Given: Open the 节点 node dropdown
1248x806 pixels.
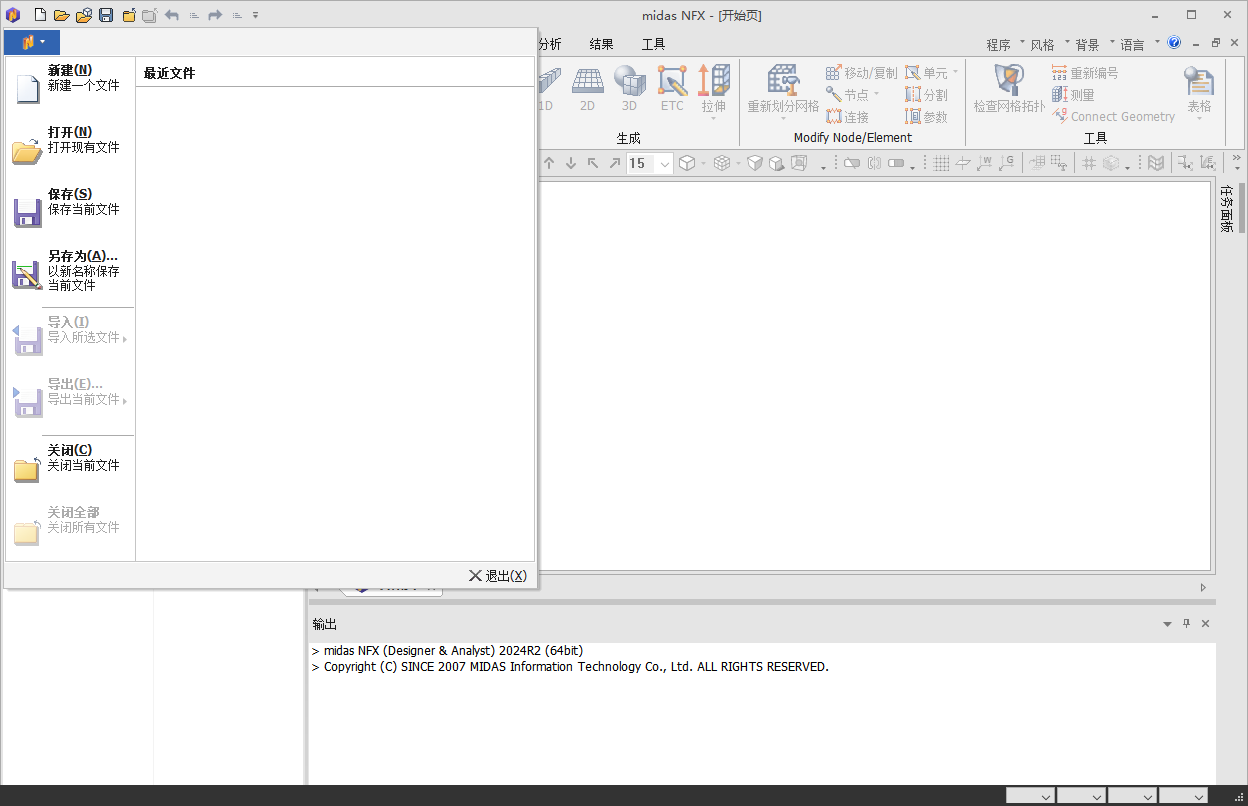Looking at the screenshot, I should click(x=853, y=95).
